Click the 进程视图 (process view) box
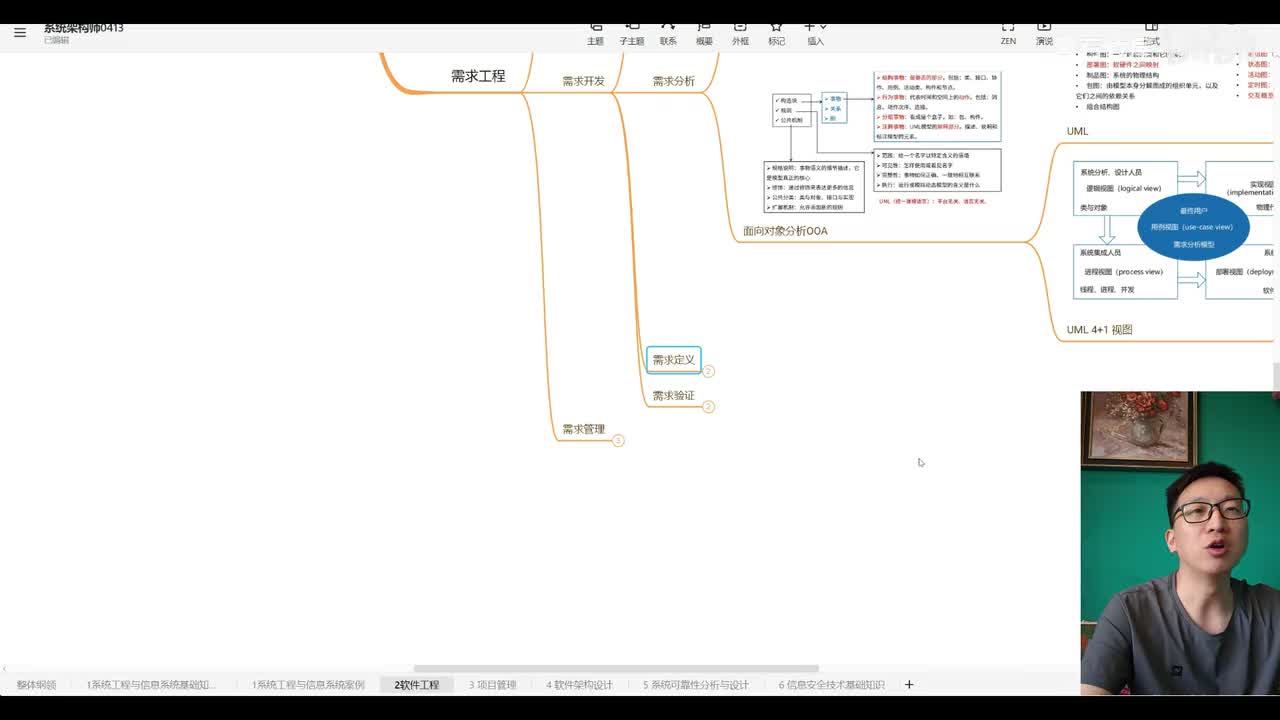This screenshot has height=720, width=1280. [x=1125, y=272]
